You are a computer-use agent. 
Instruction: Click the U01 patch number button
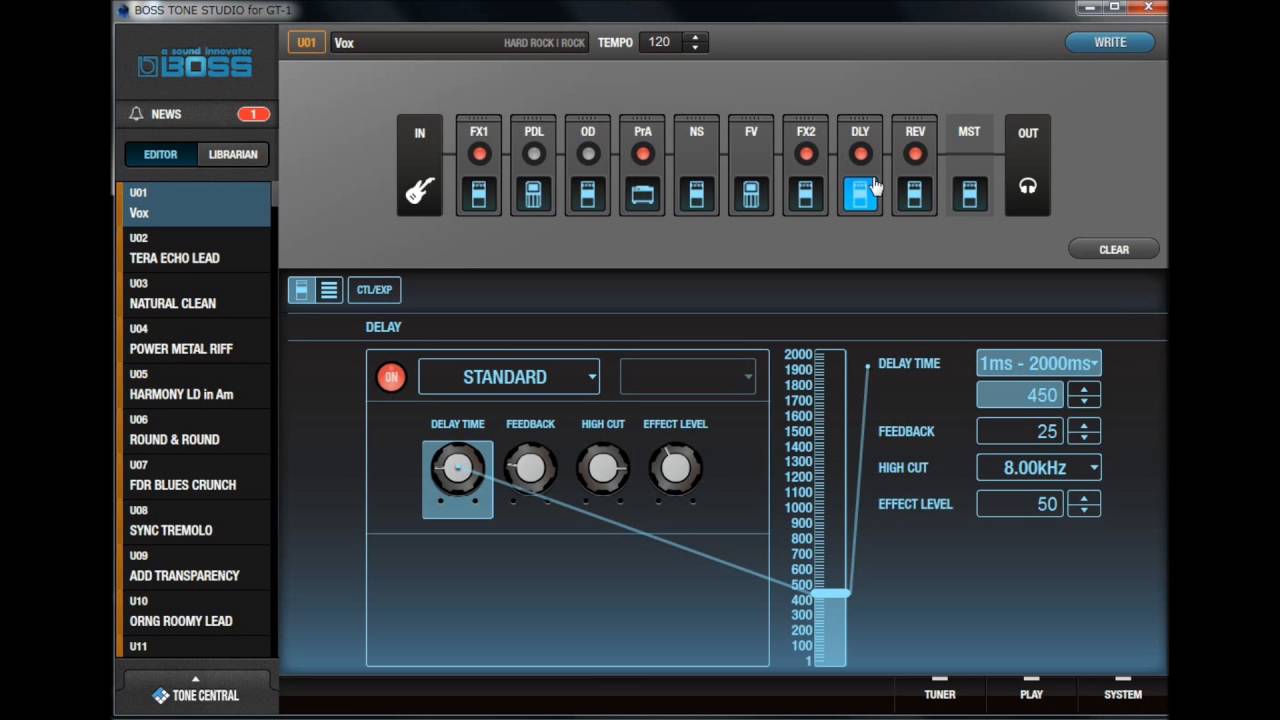click(x=306, y=42)
